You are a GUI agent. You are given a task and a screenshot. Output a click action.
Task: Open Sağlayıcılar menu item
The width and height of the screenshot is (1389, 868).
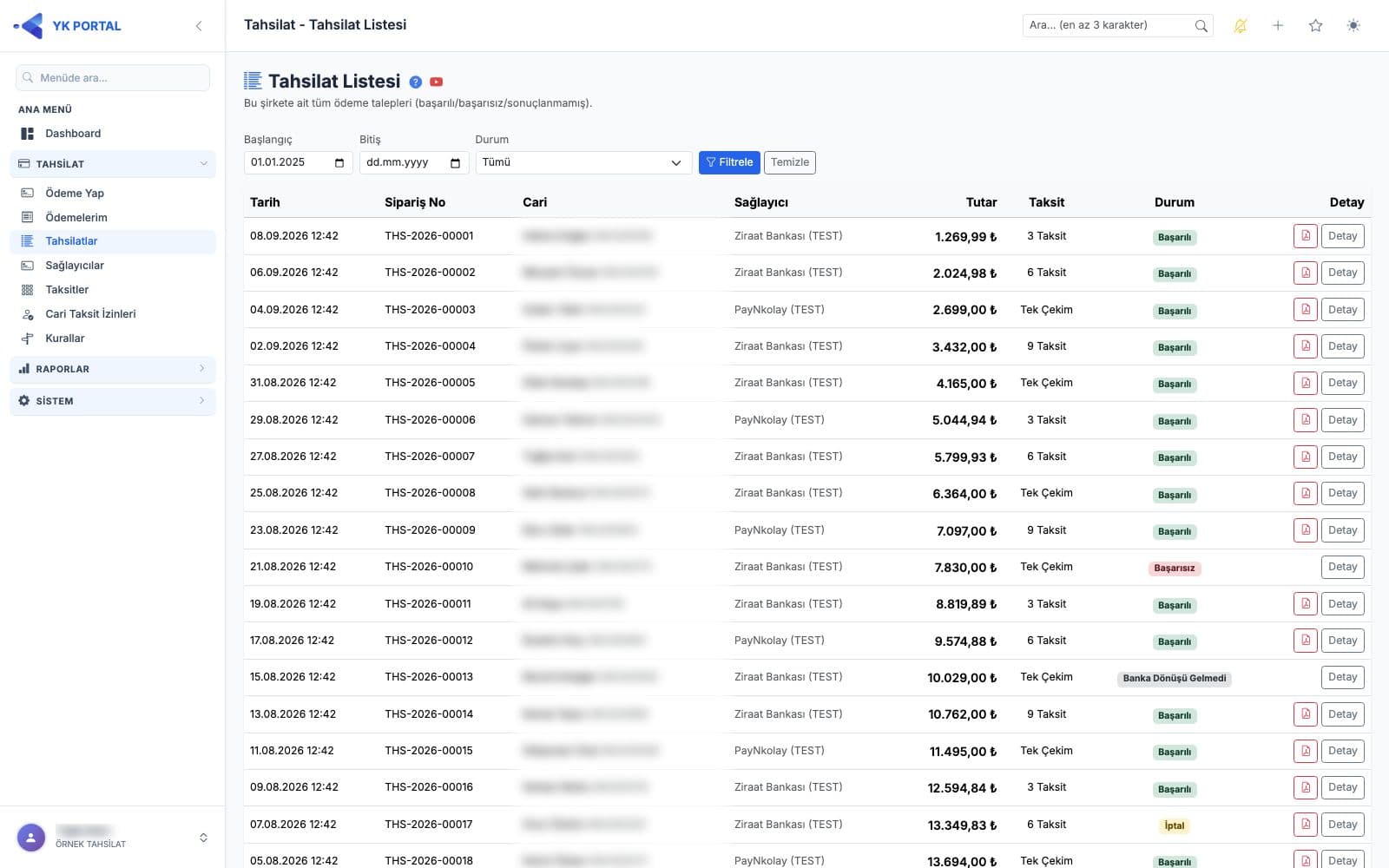point(113,266)
